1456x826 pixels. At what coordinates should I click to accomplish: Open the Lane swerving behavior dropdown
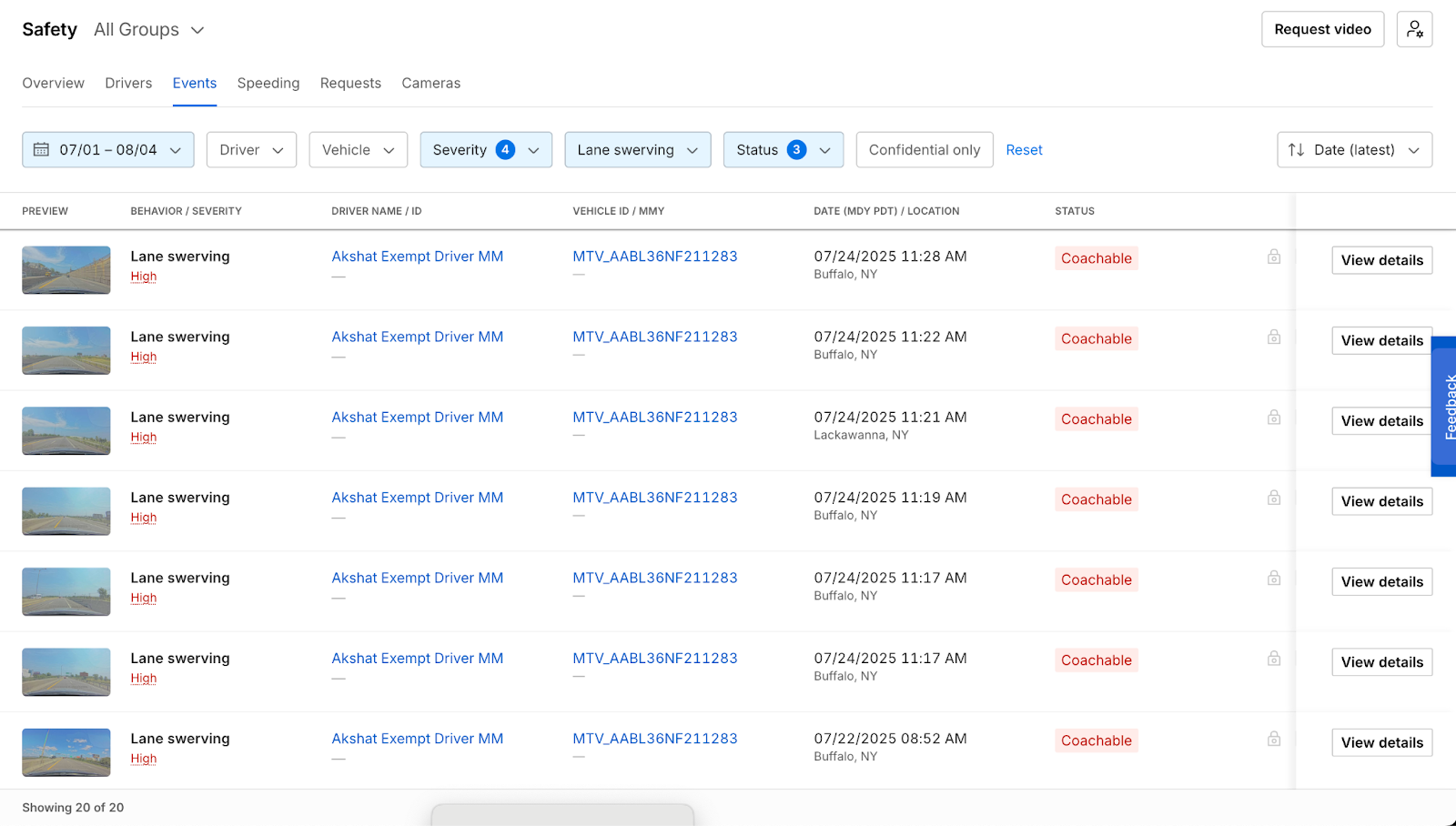pyautogui.click(x=637, y=150)
